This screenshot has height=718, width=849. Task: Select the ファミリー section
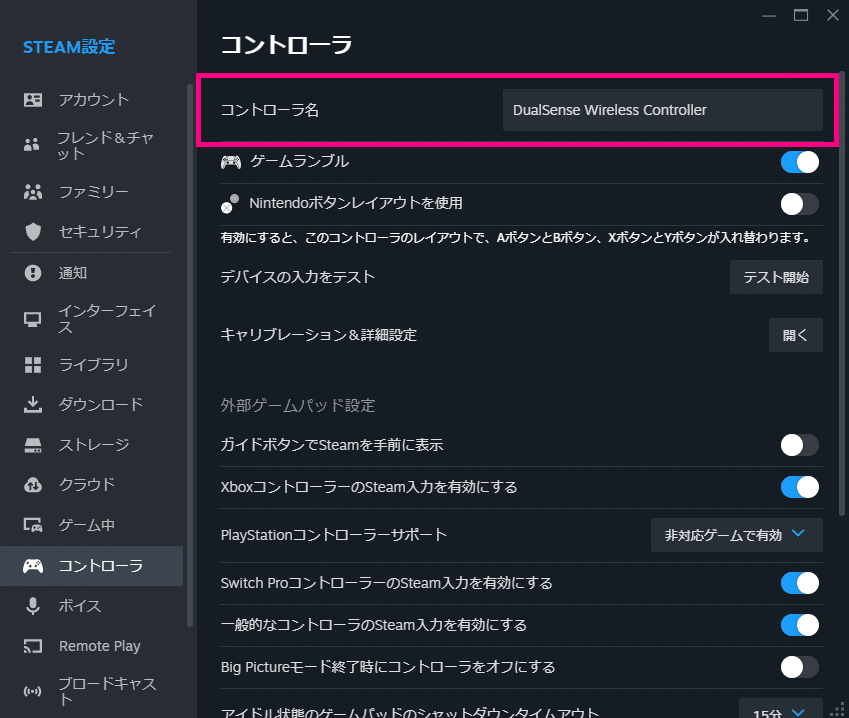[x=92, y=192]
